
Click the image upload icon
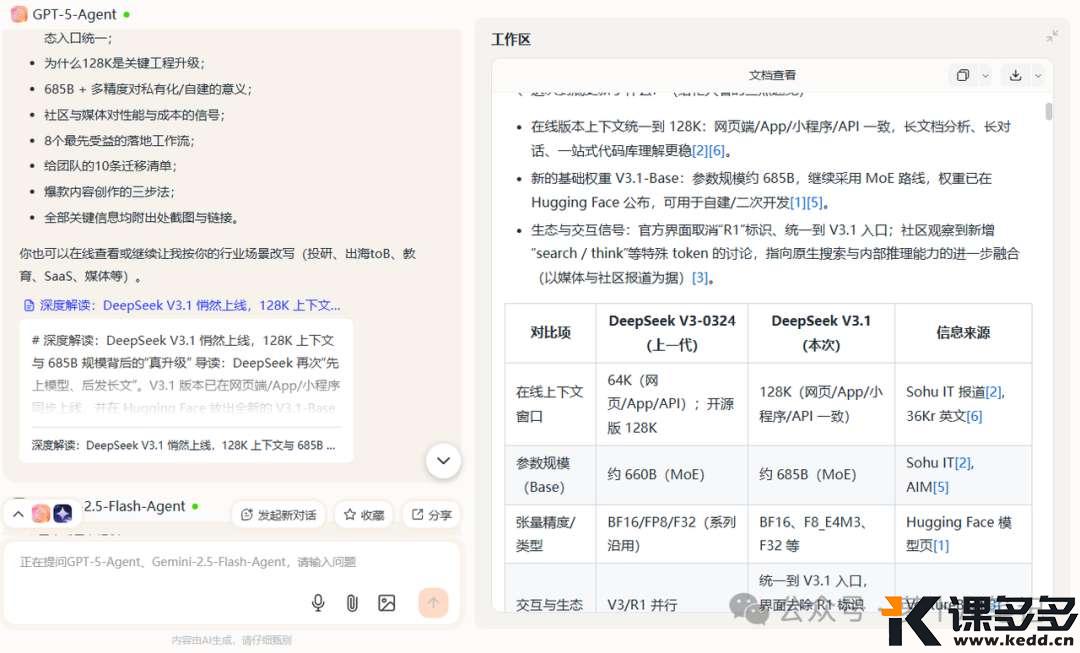point(386,603)
